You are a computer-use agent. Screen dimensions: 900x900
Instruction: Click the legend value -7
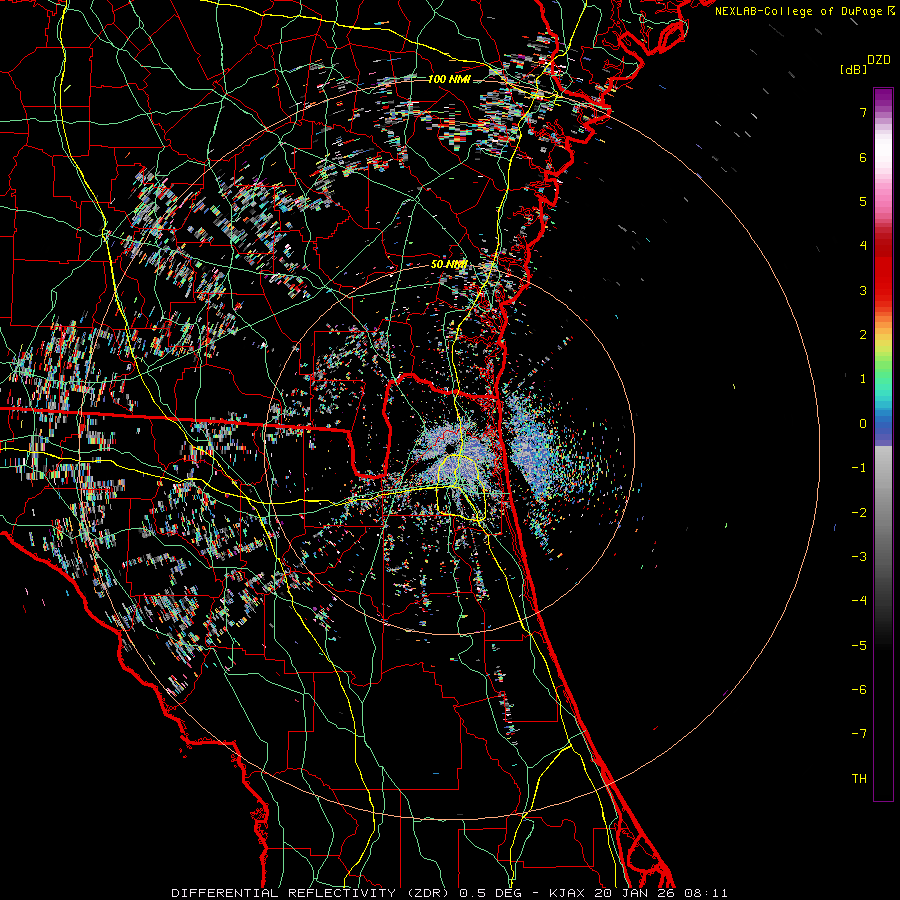[859, 734]
